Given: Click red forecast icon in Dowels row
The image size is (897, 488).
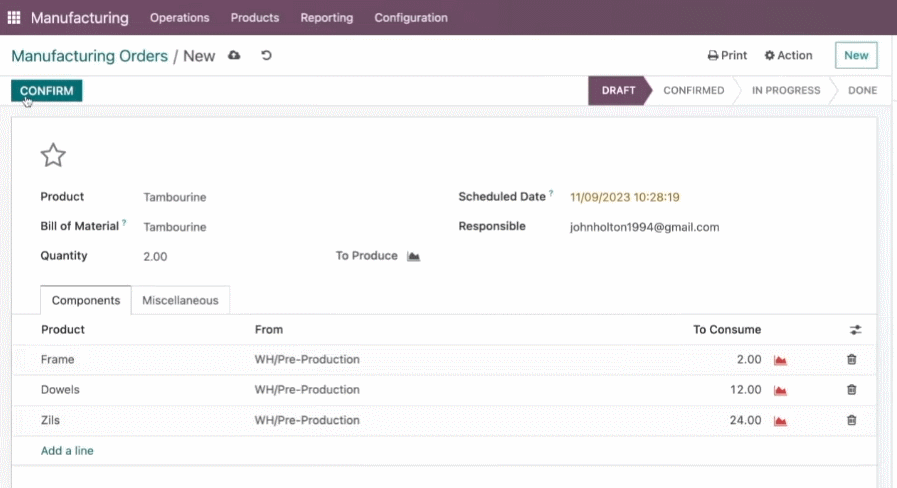Looking at the screenshot, I should [780, 390].
